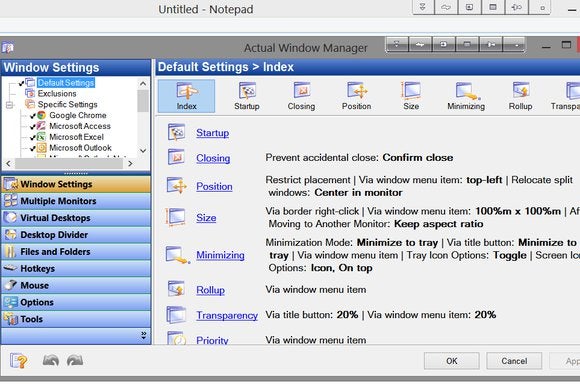Click double-down-arrow title button in Notepad window
Viewport: 580px width, 388px height.
423,7
